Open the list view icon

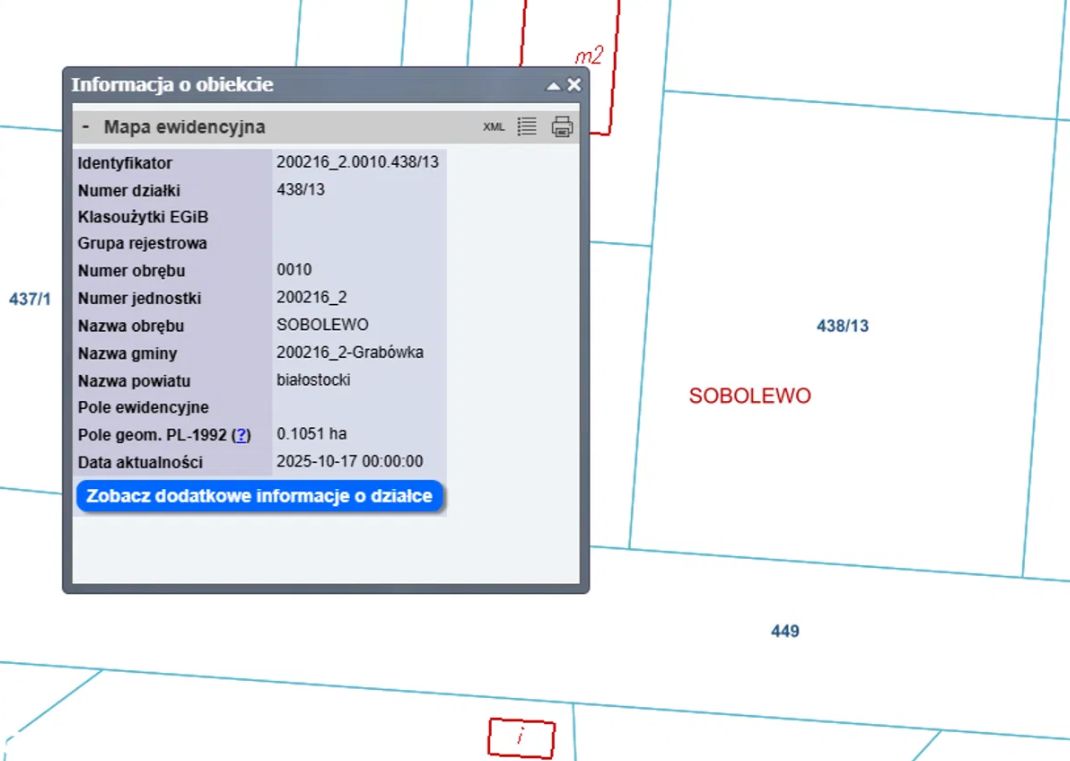point(527,126)
